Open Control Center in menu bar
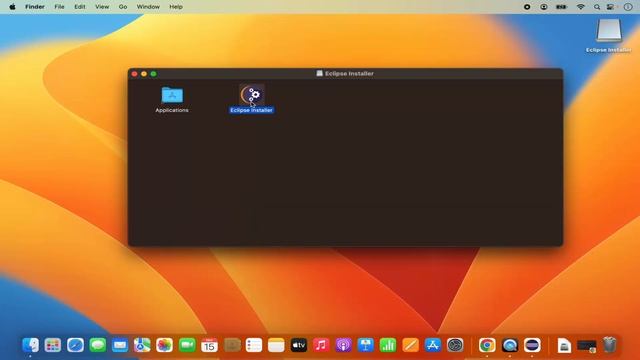Screen dimensions: 640x360 click(x=611, y=7)
